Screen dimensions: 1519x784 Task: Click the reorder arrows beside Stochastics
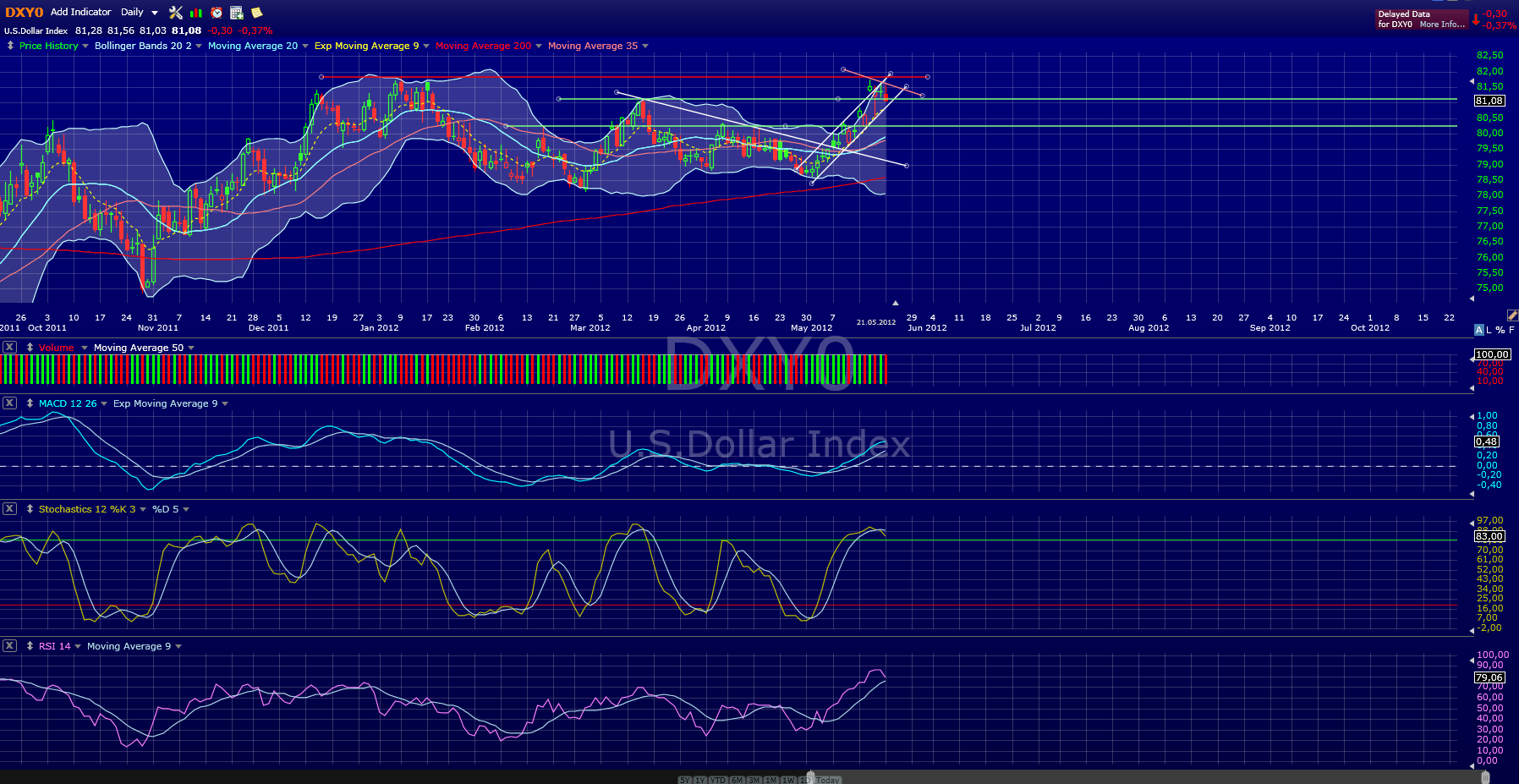30,509
